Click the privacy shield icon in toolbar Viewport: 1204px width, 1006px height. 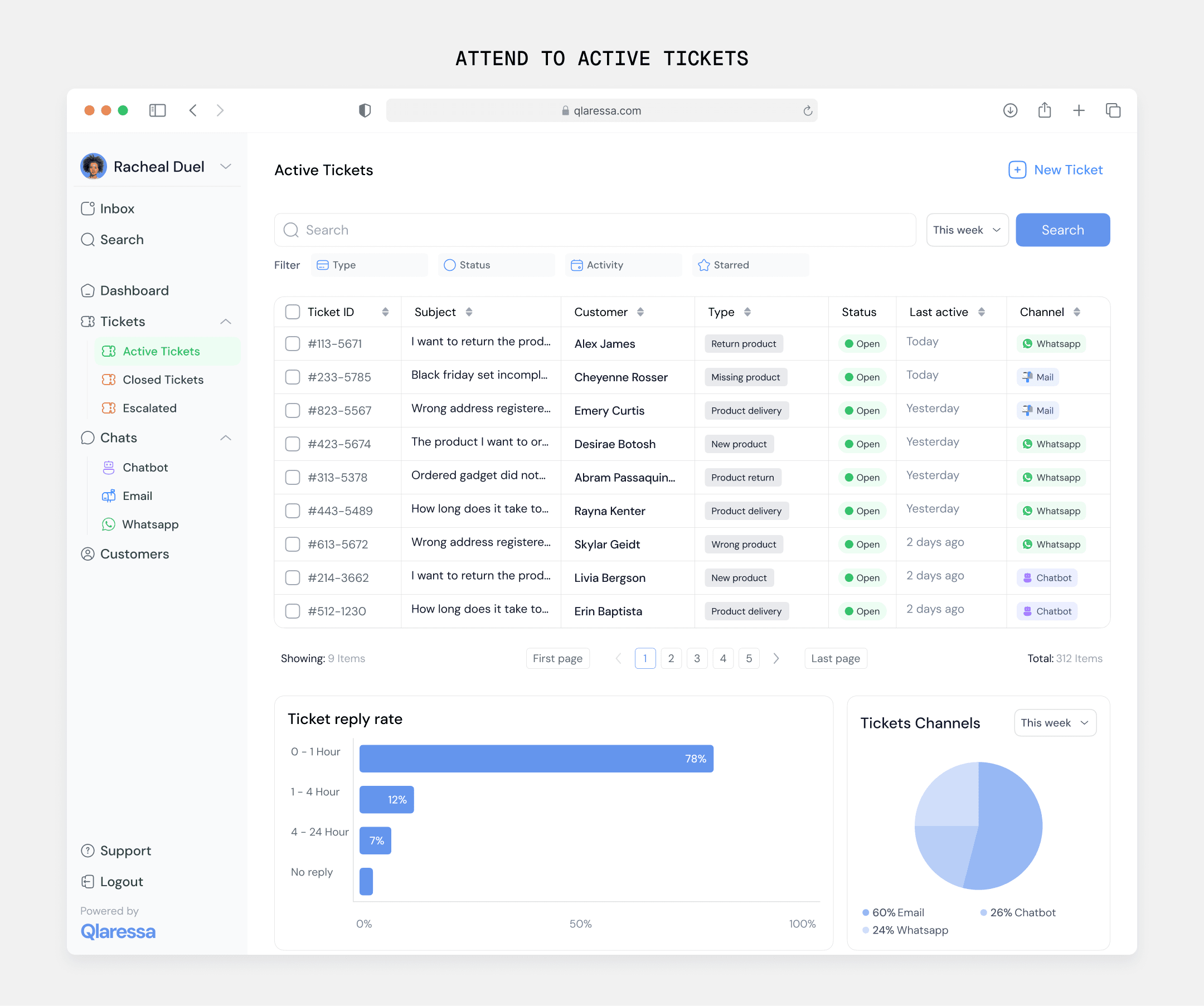point(365,110)
